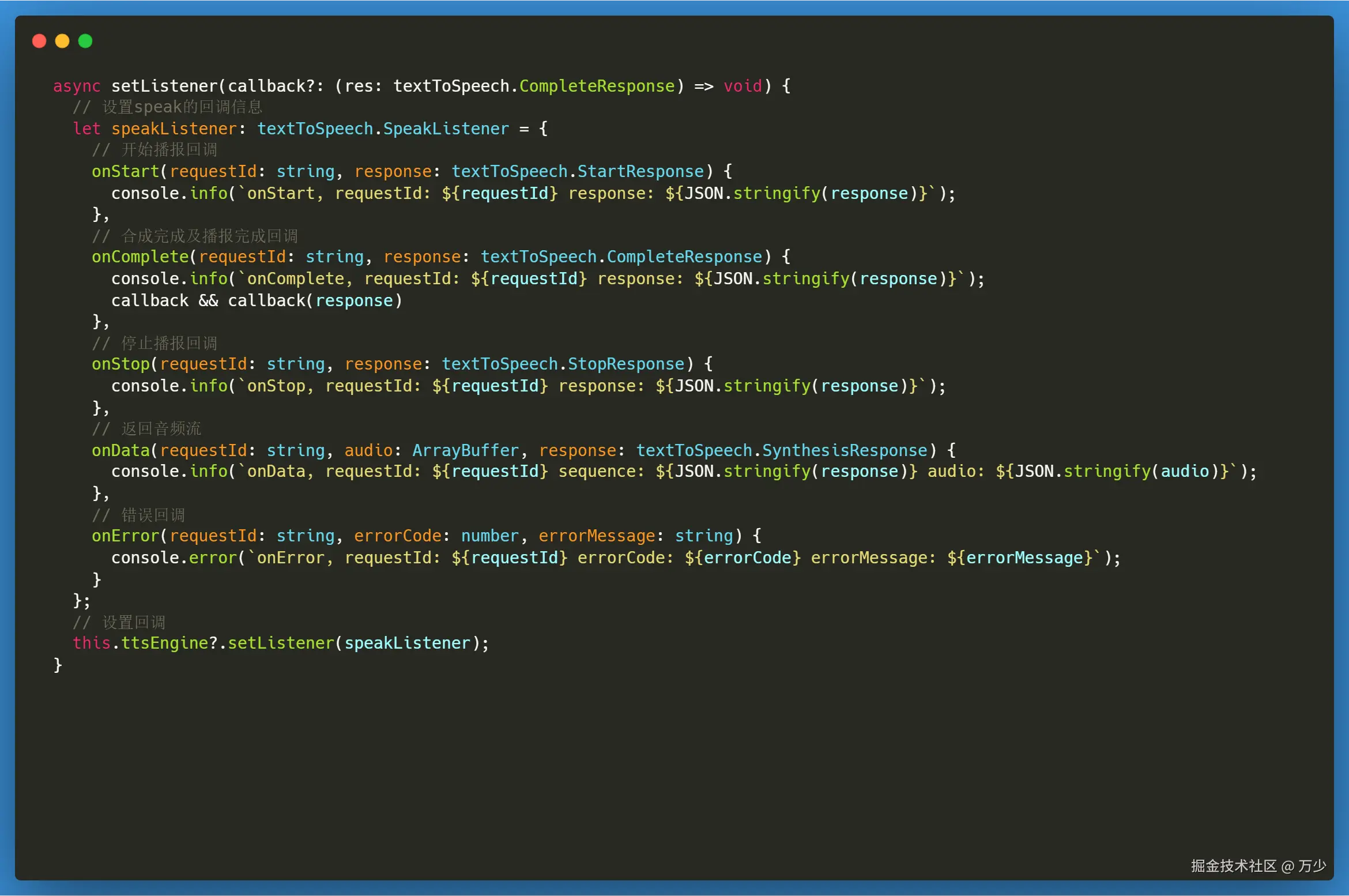The image size is (1349, 896).
Task: Click the ArrayBuffer type text
Action: point(465,450)
